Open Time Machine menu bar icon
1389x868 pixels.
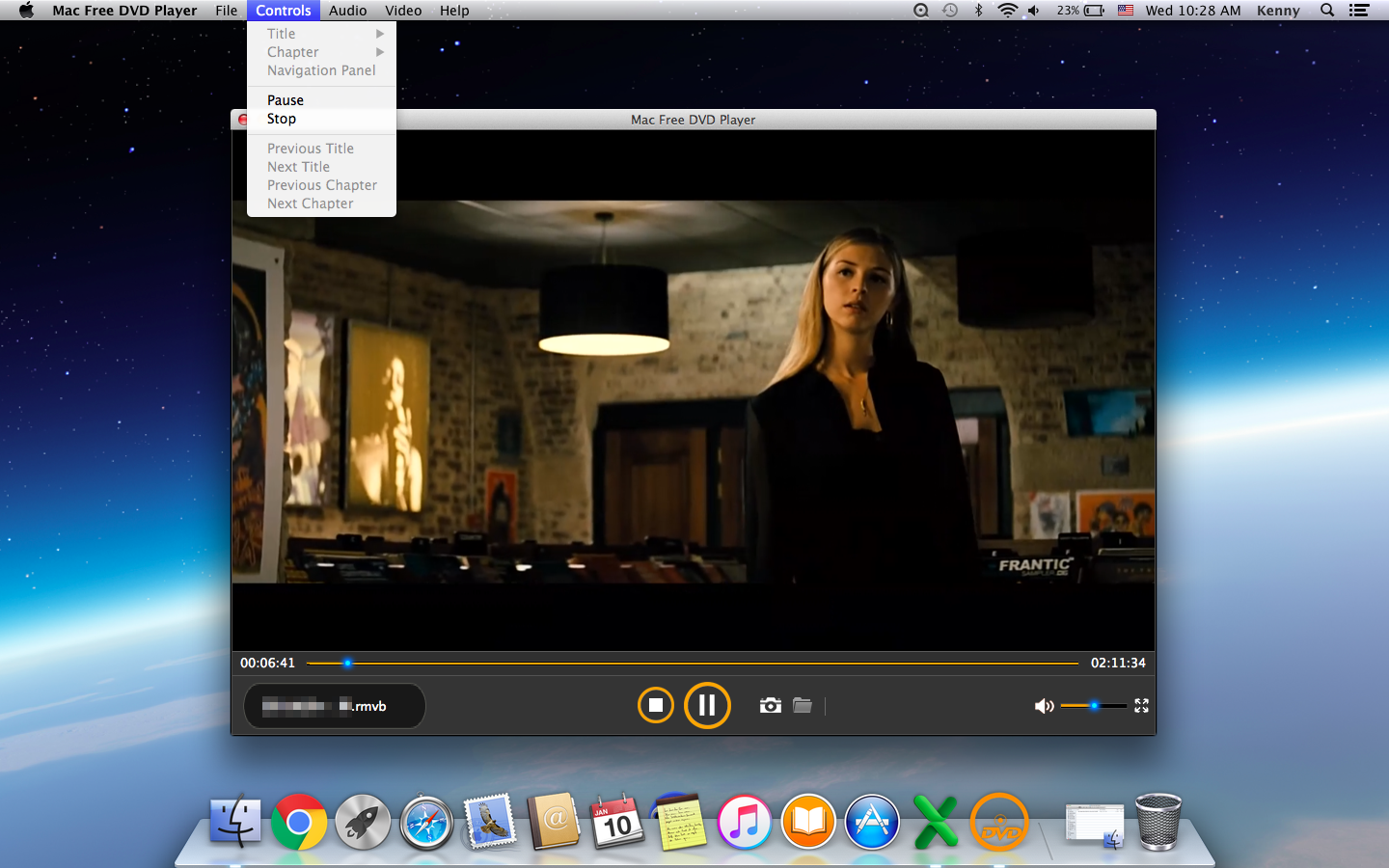click(950, 11)
